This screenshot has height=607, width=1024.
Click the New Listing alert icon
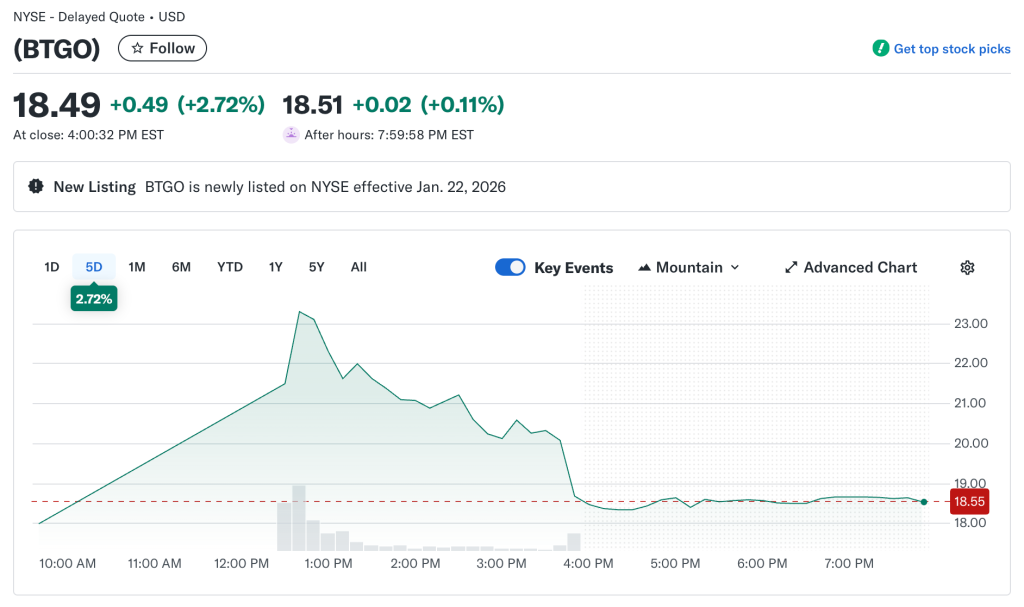pyautogui.click(x=36, y=187)
